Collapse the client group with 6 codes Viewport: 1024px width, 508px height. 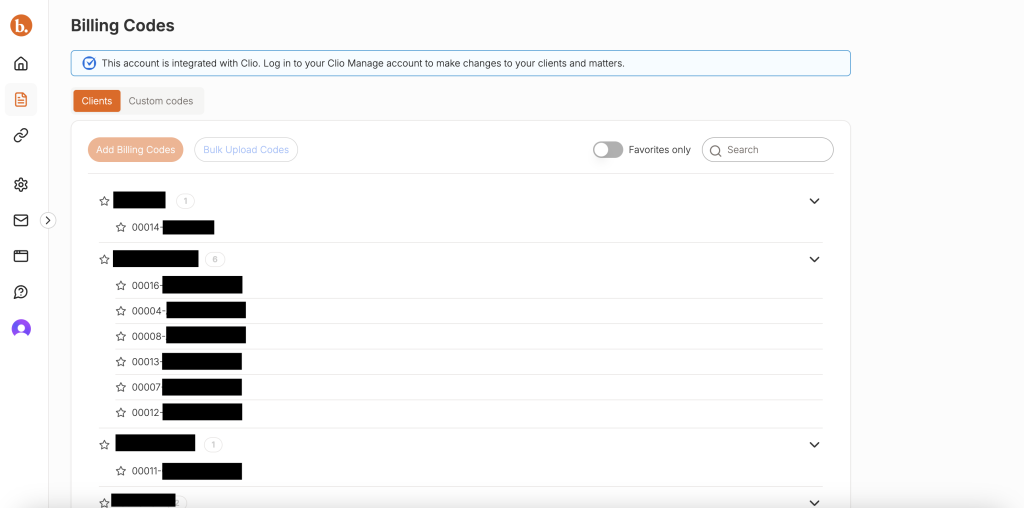tap(814, 259)
